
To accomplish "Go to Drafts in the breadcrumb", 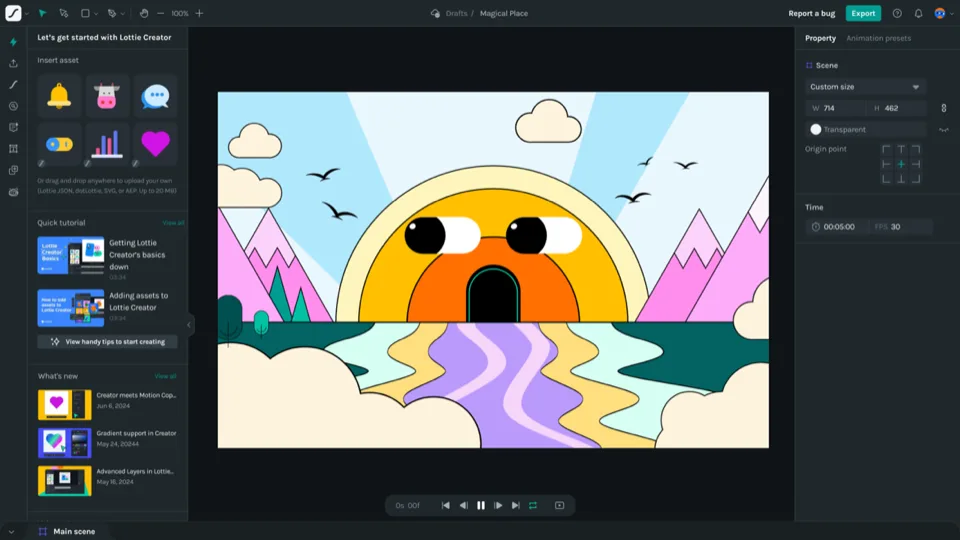I will coord(456,13).
